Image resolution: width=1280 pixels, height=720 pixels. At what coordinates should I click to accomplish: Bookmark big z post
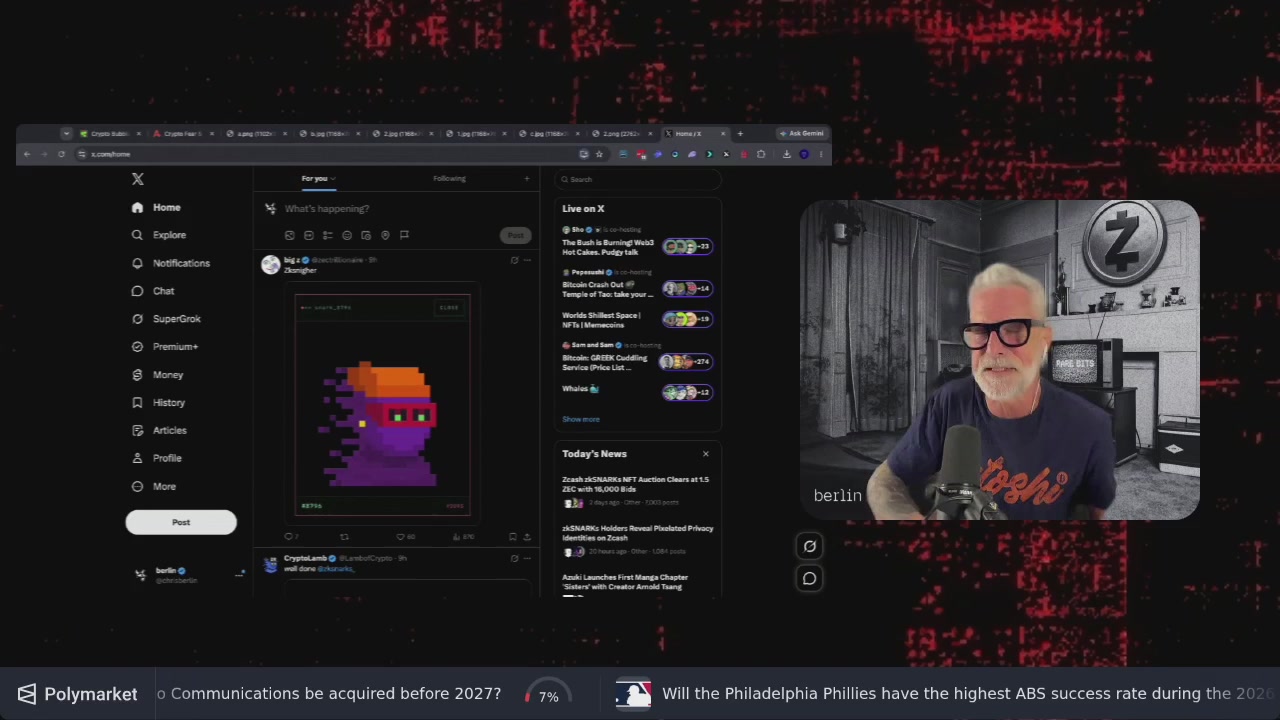(x=513, y=537)
